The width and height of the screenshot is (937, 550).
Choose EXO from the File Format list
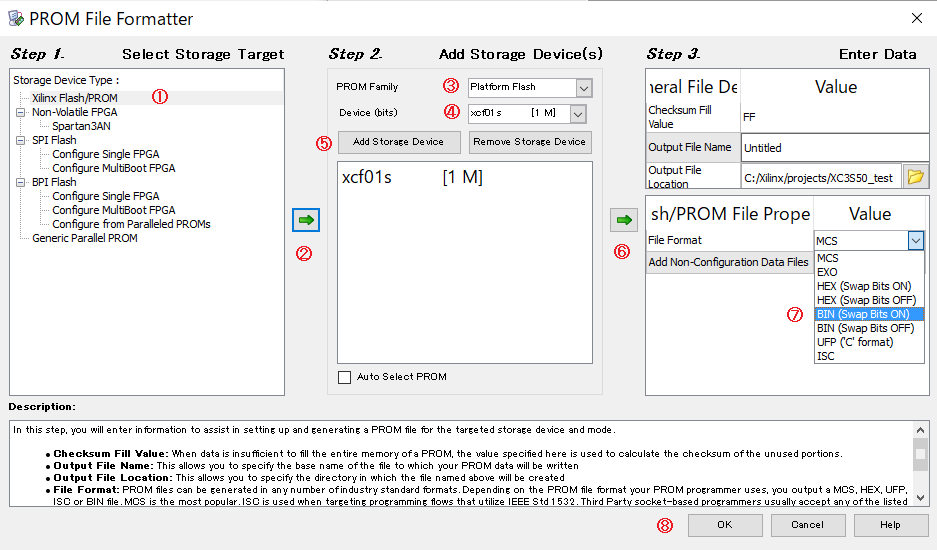[x=869, y=272]
